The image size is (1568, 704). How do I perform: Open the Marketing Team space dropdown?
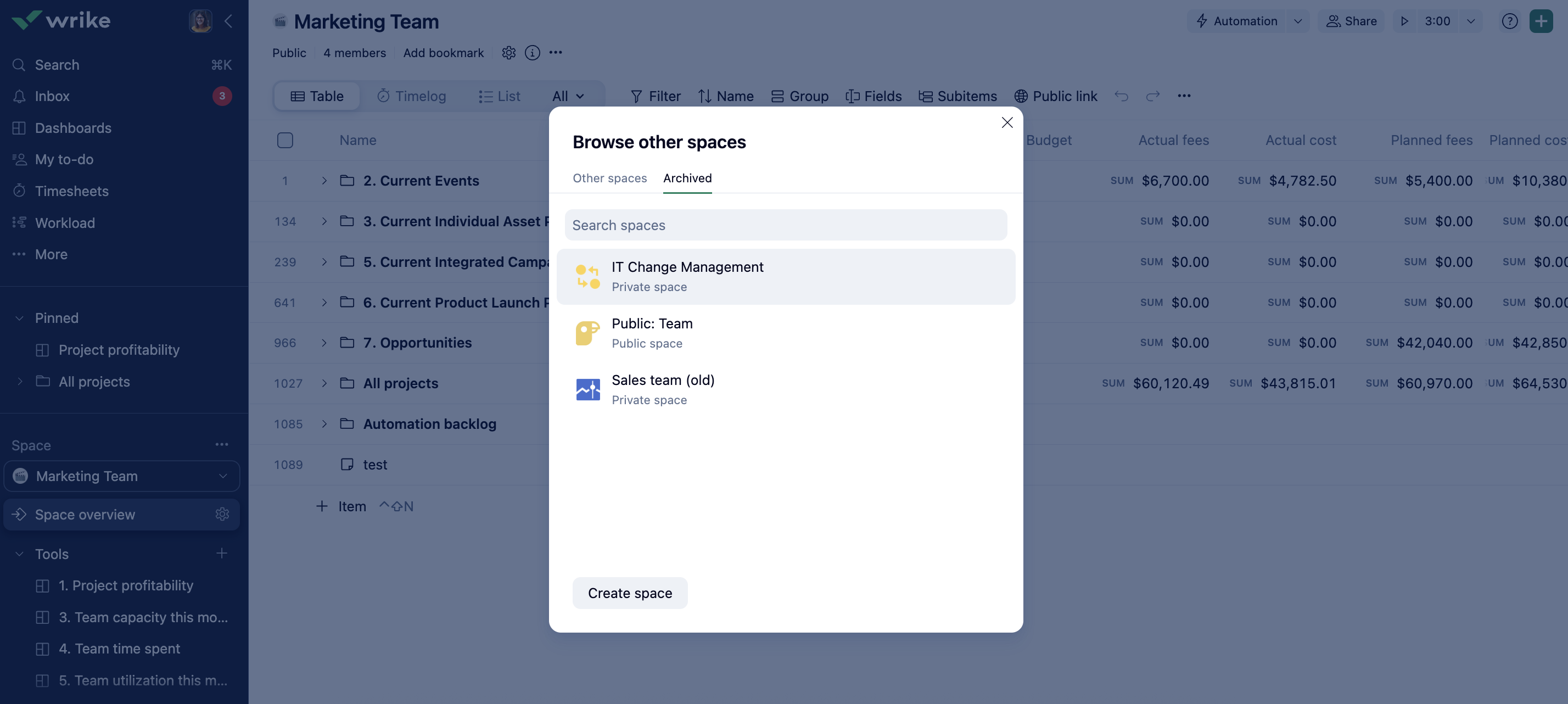(x=223, y=476)
